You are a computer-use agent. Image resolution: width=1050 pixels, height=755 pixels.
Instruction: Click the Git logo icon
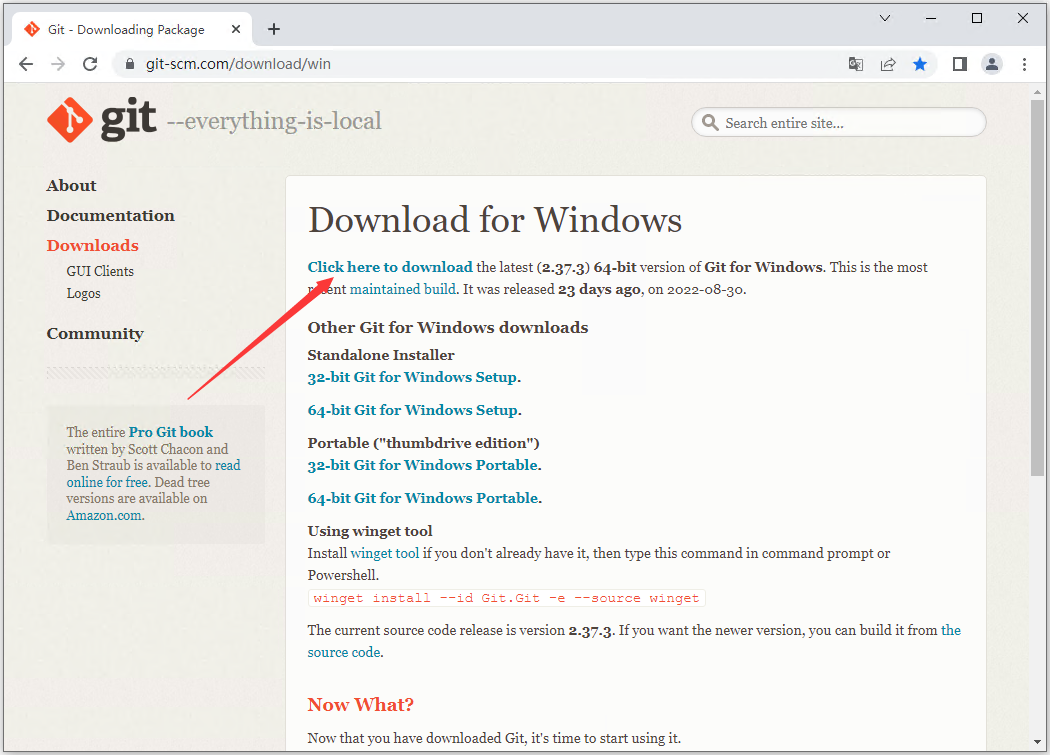click(x=70, y=120)
